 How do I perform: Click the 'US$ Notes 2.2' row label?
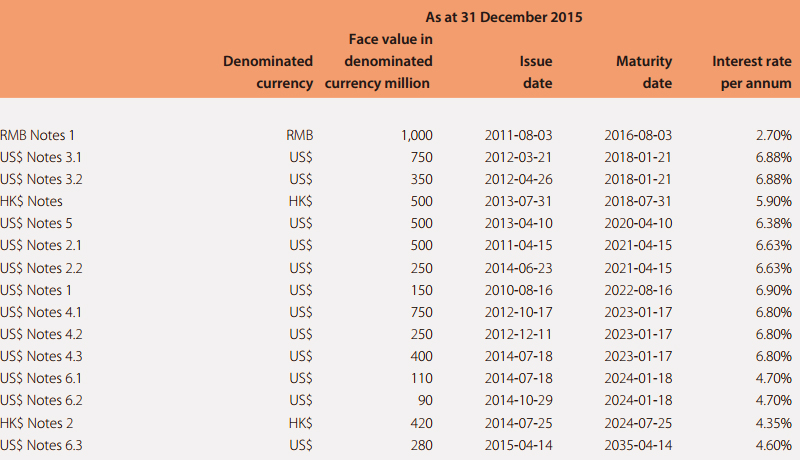pyautogui.click(x=41, y=268)
